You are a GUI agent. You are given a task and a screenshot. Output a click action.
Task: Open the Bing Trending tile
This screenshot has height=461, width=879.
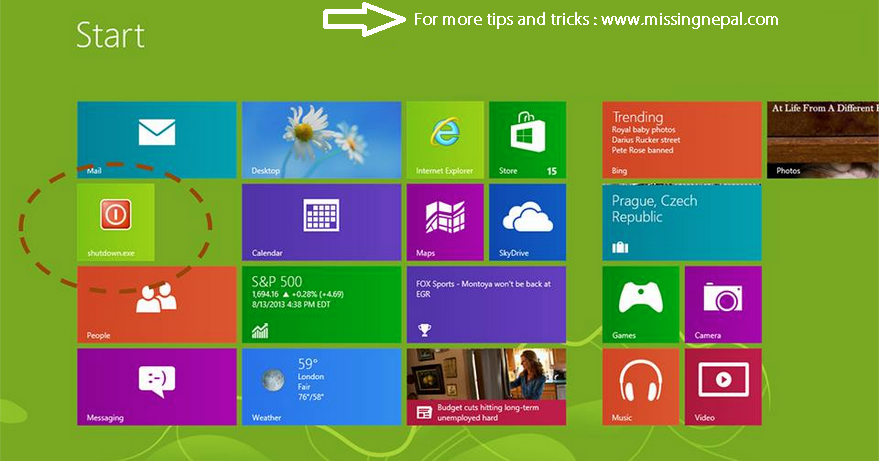[682, 140]
